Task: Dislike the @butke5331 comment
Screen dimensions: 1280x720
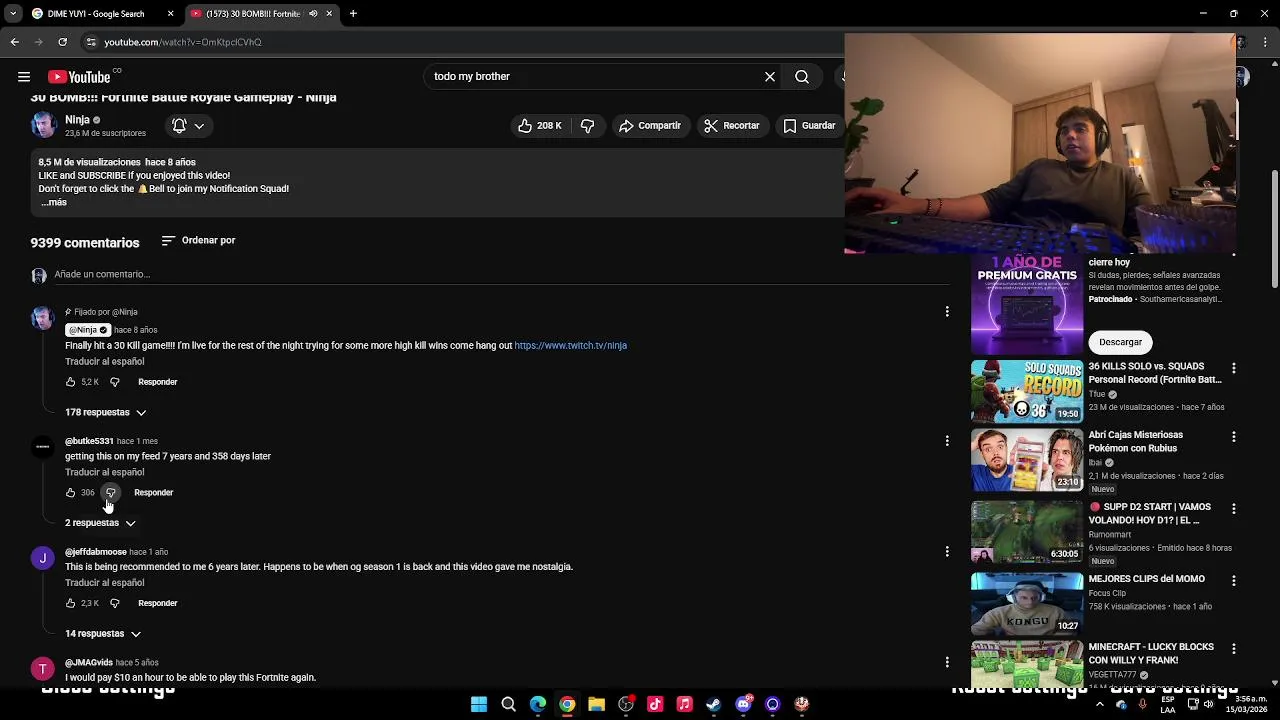Action: tap(111, 492)
